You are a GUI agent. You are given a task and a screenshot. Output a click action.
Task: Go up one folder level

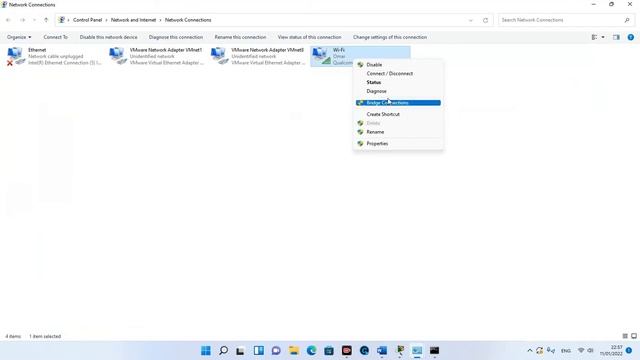[x=46, y=20]
